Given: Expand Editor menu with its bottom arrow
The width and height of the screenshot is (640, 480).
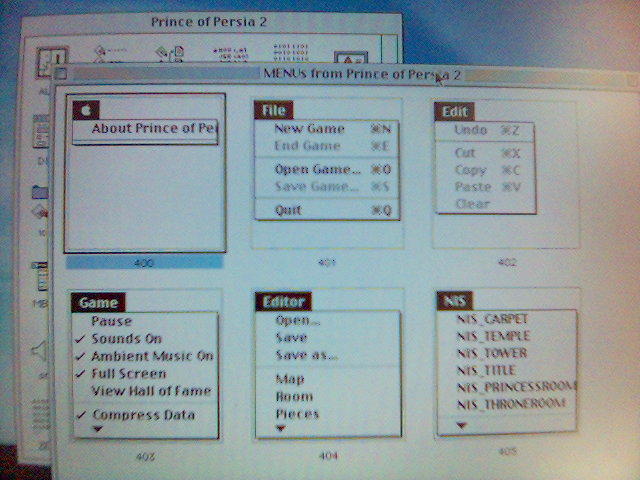Looking at the screenshot, I should point(280,428).
